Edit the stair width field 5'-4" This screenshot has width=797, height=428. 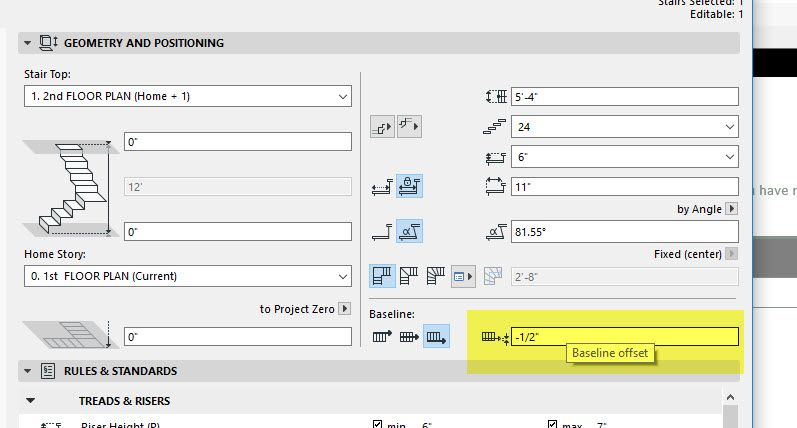(x=625, y=97)
